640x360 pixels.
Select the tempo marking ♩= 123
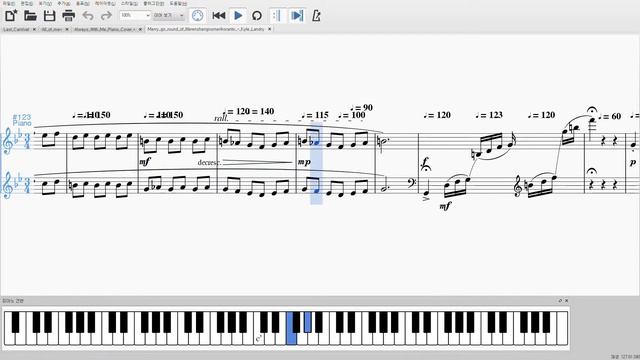489,115
